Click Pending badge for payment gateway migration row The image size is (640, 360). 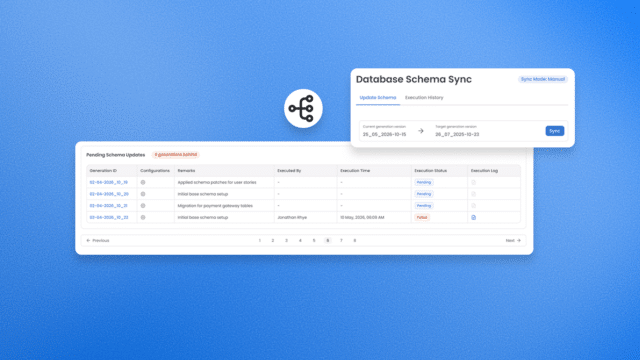click(x=424, y=206)
